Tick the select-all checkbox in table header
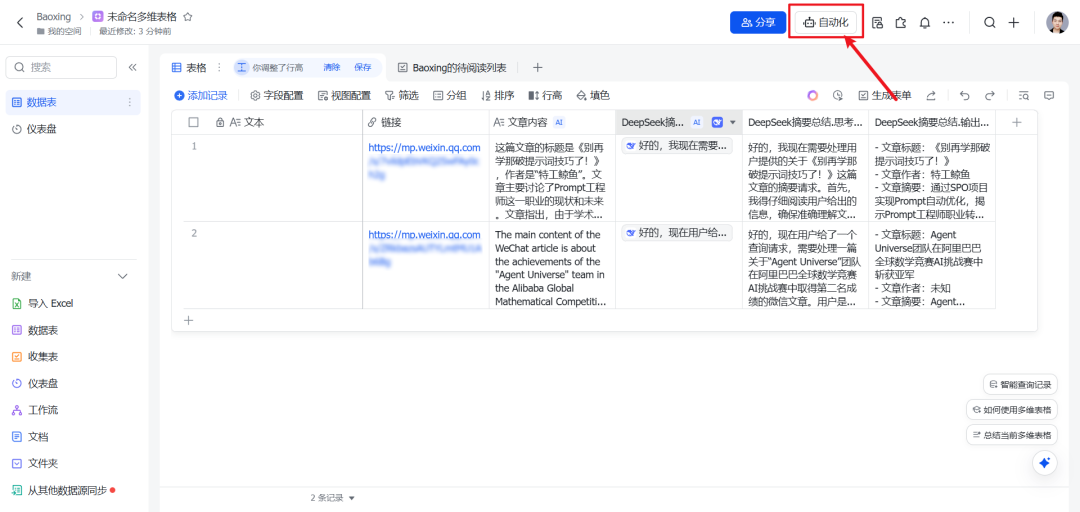Screen dimensions: 1080x512 194,122
